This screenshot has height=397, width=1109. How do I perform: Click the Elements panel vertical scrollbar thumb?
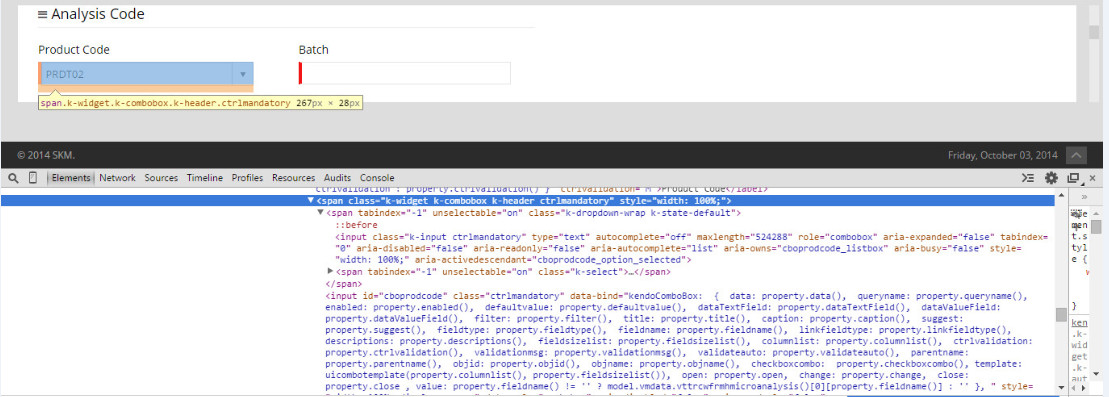1061,314
